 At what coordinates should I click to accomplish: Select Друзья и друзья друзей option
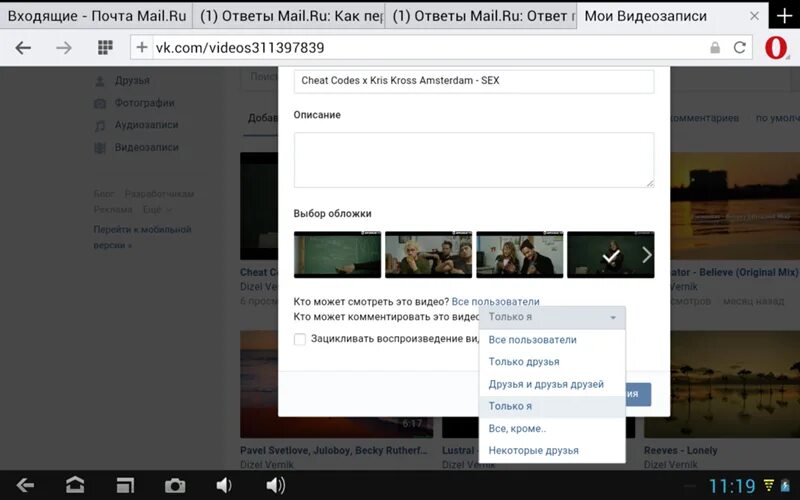click(552, 384)
